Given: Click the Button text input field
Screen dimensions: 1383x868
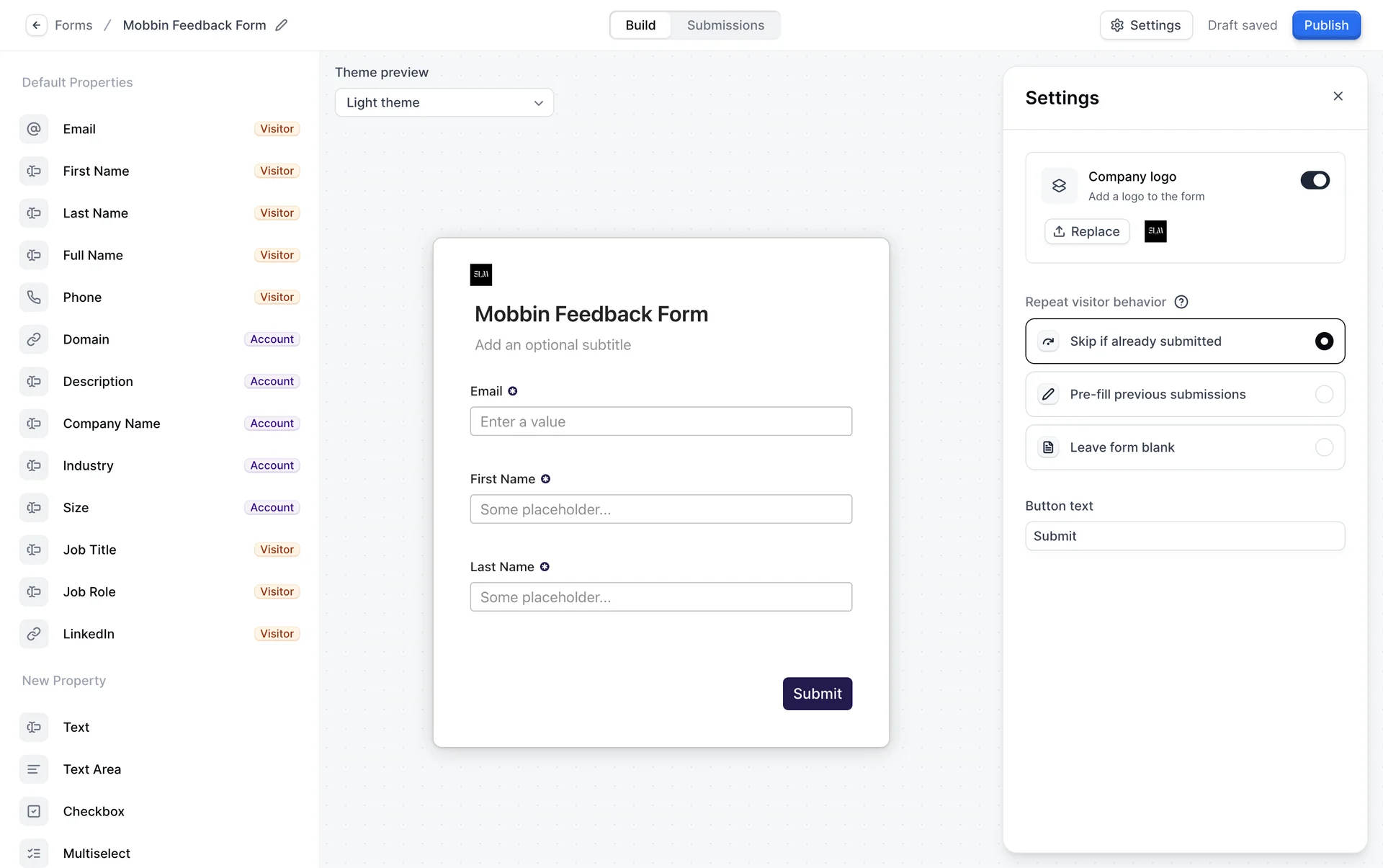Looking at the screenshot, I should 1184,536.
